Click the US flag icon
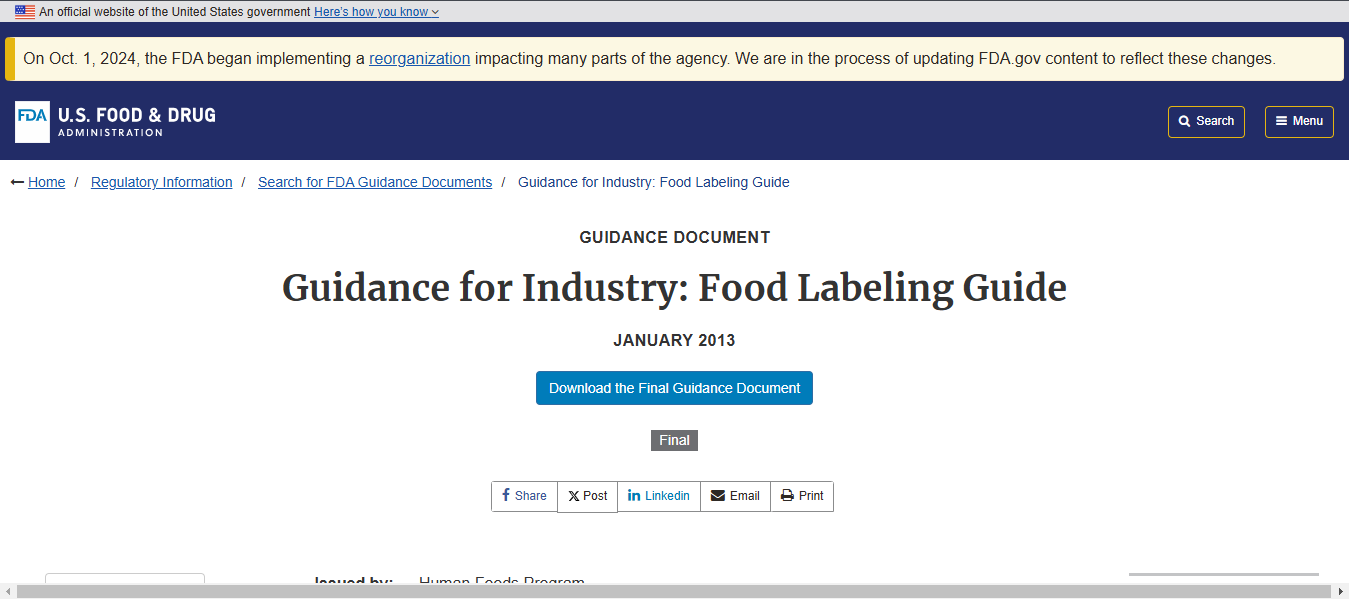This screenshot has width=1349, height=599. tap(25, 12)
